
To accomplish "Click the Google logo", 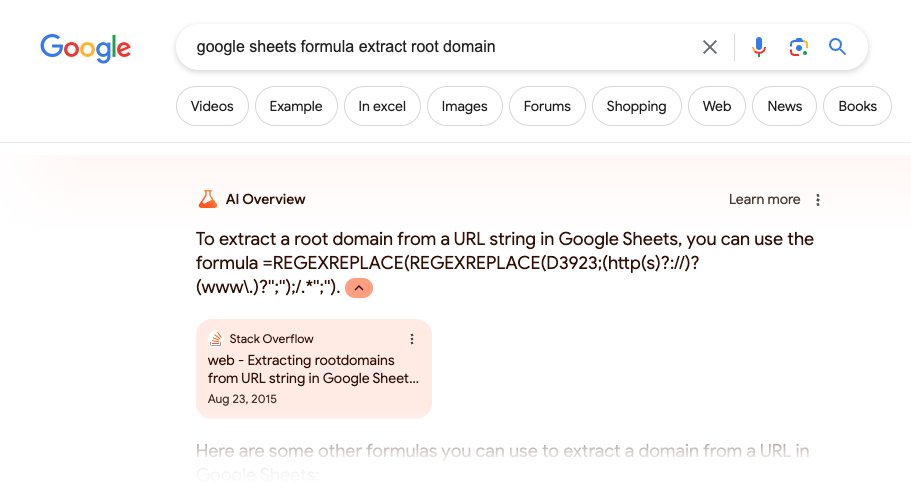I will (85, 48).
